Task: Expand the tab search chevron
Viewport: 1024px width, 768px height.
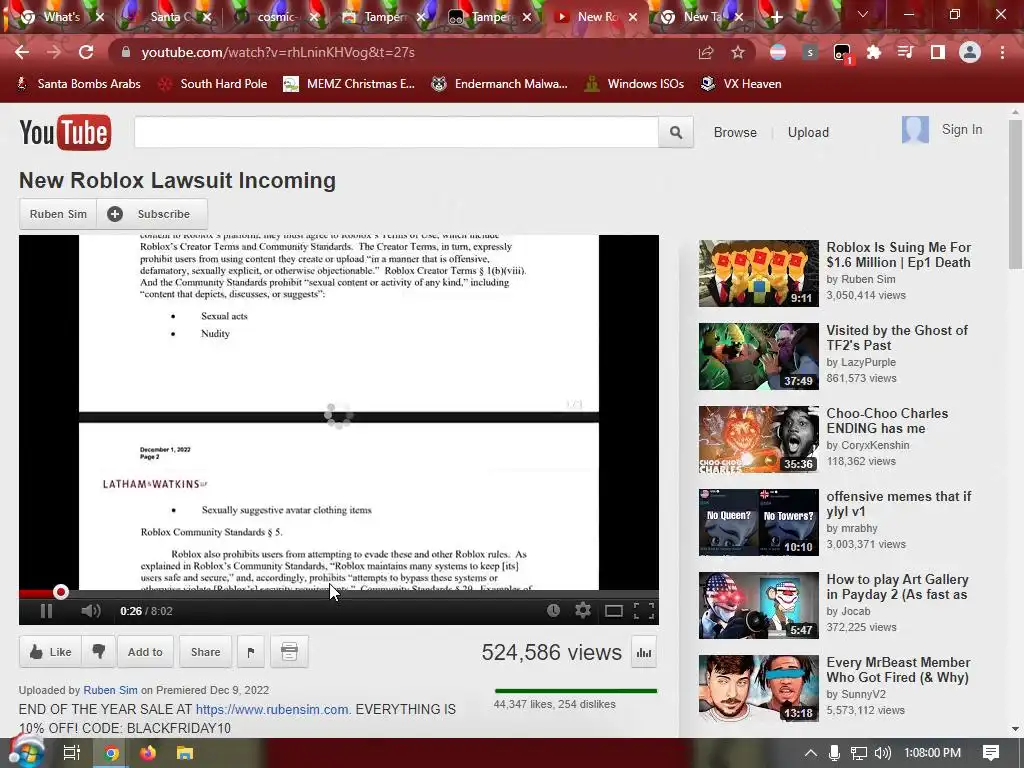Action: click(x=863, y=14)
